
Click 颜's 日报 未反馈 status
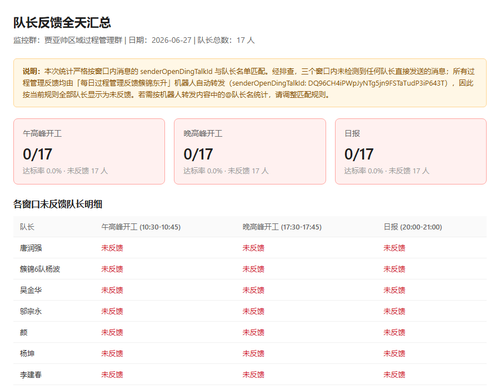click(394, 332)
